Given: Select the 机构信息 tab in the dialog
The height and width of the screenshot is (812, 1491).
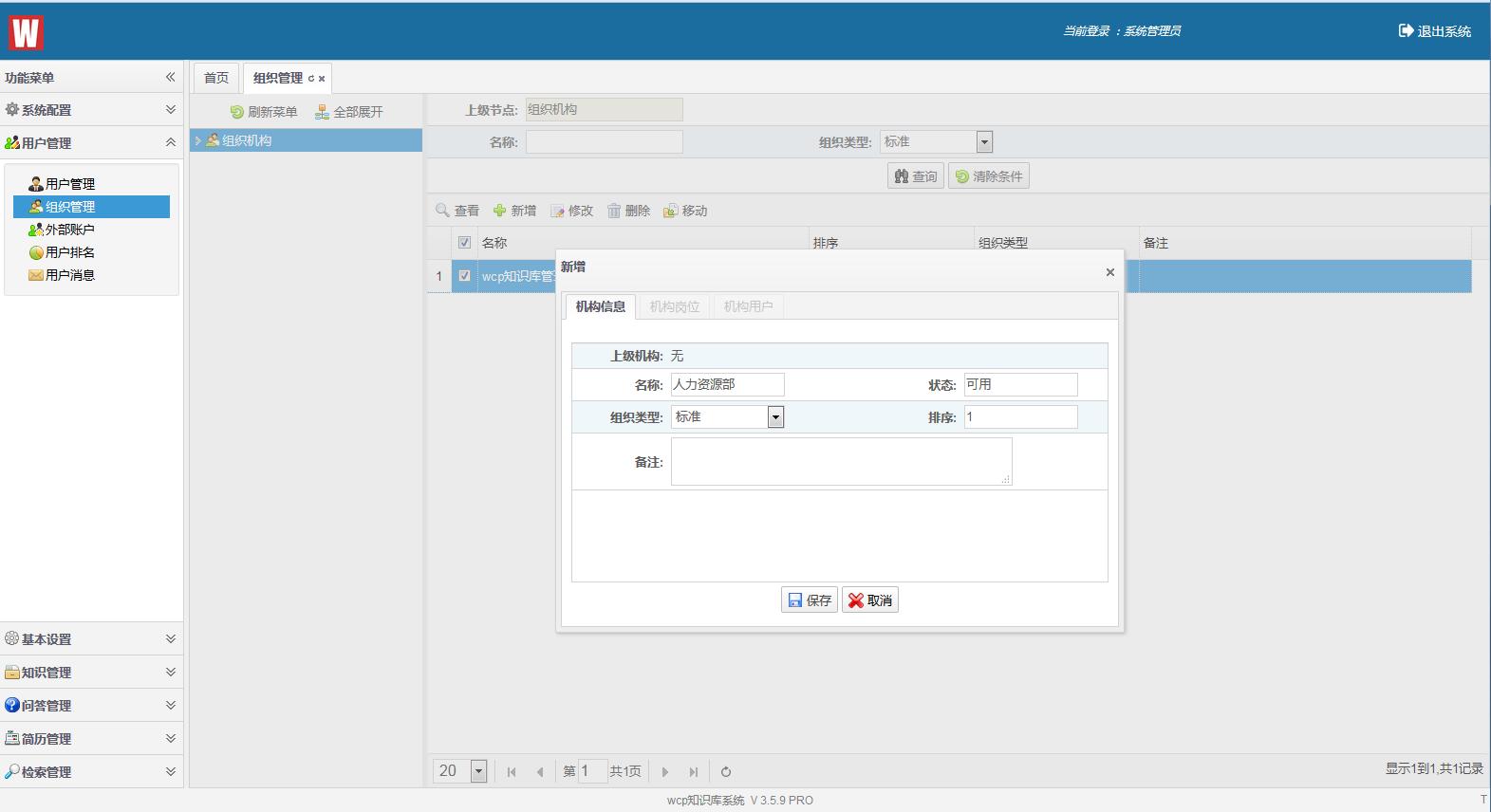Looking at the screenshot, I should click(600, 306).
